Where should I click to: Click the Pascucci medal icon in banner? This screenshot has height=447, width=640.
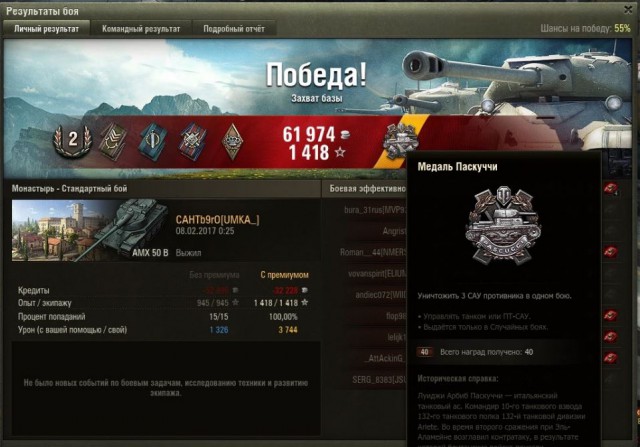pyautogui.click(x=400, y=140)
